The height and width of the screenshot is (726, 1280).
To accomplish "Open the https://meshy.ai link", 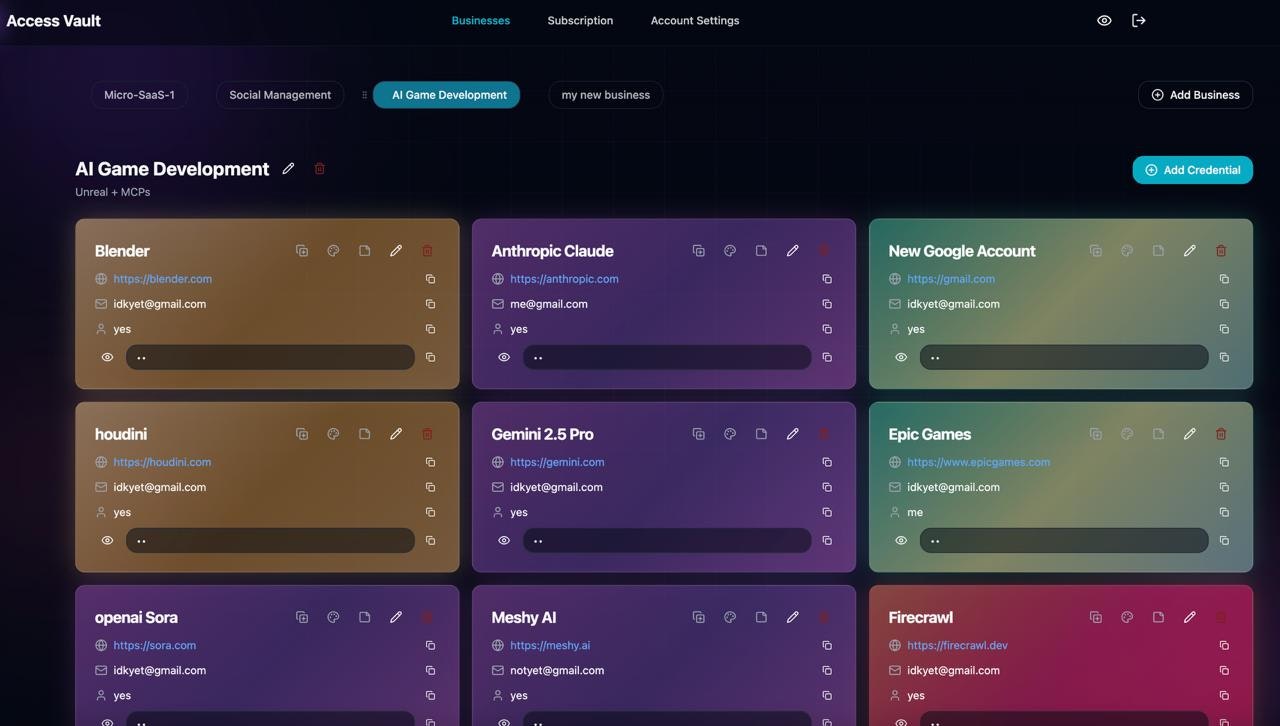I will [549, 645].
